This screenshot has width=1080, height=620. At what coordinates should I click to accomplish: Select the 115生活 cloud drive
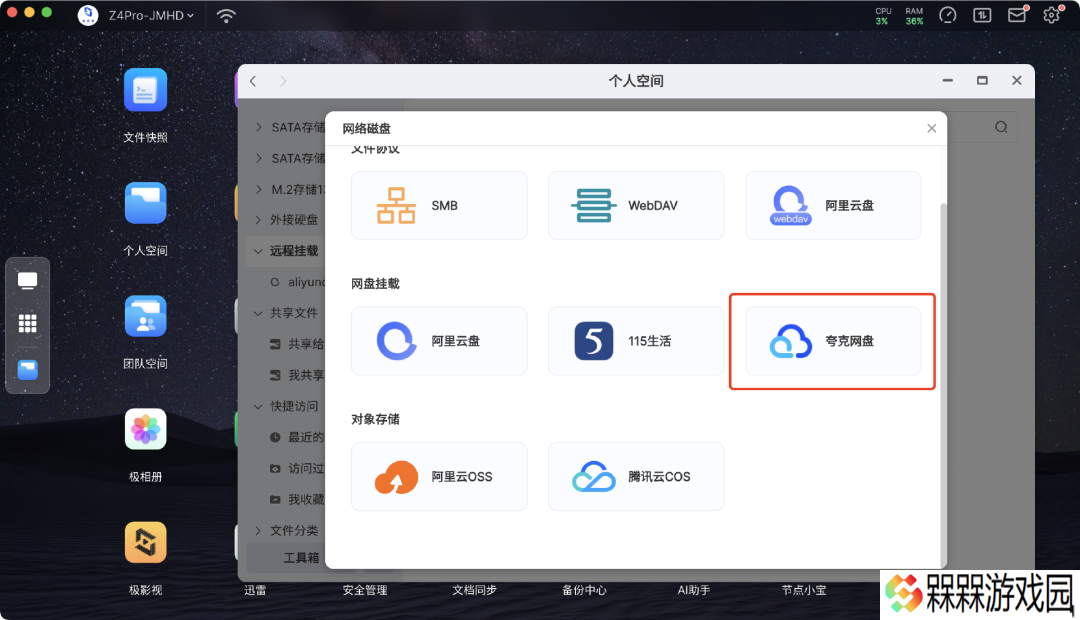pos(636,341)
